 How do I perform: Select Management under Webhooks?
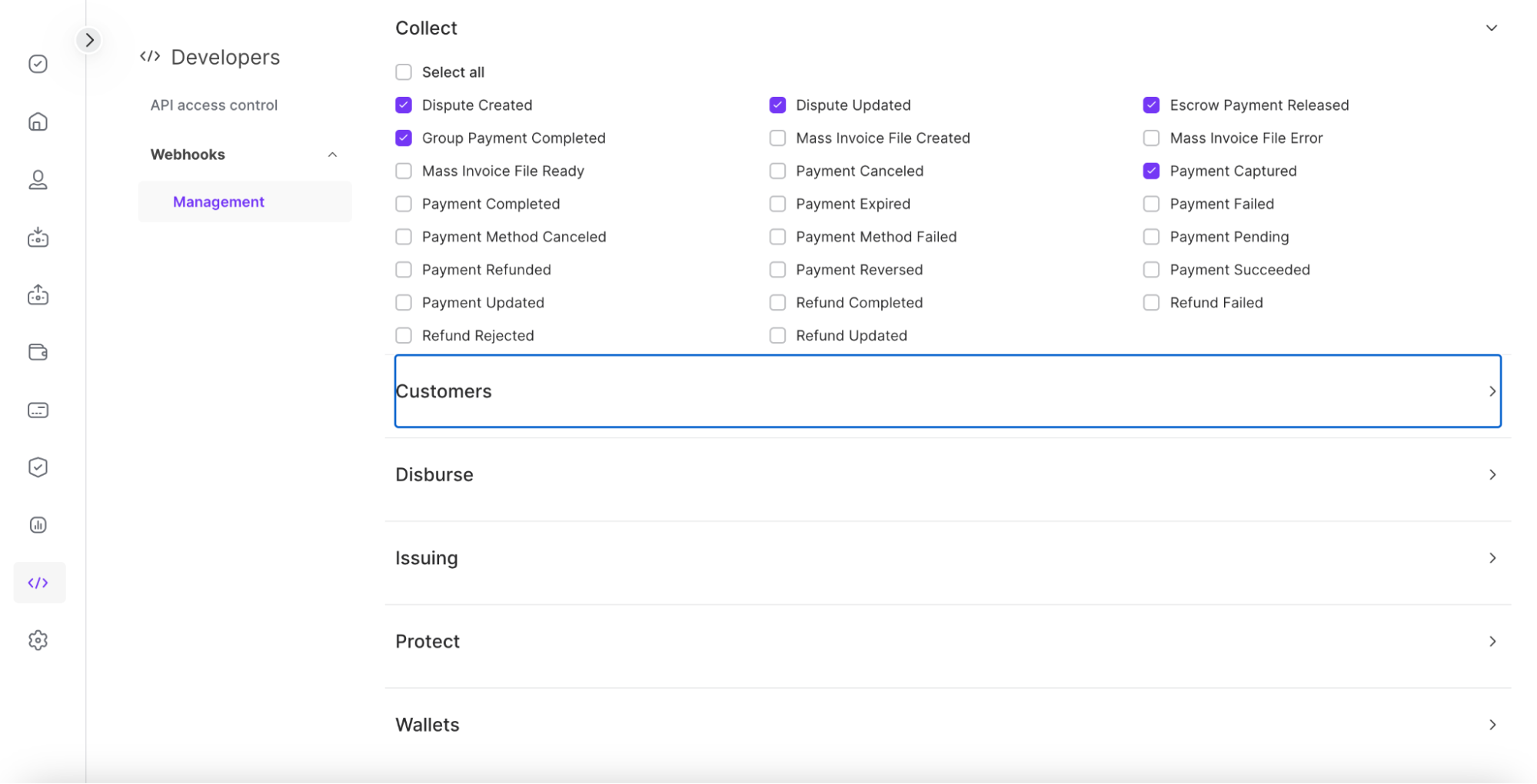point(218,201)
